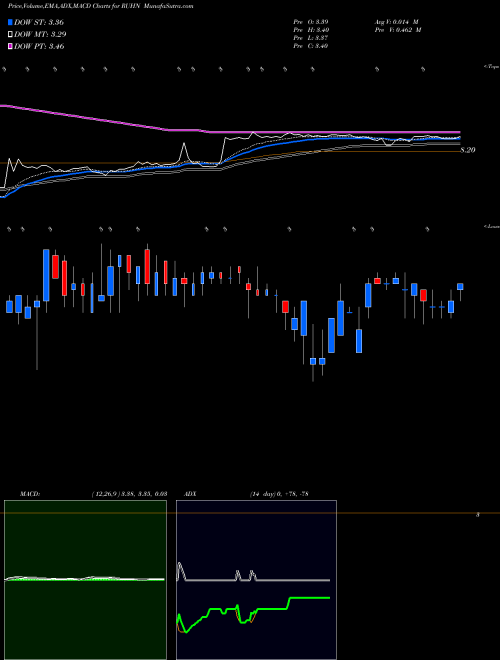
Task: Open the green MACD indicator panel
Action: pos(85,580)
